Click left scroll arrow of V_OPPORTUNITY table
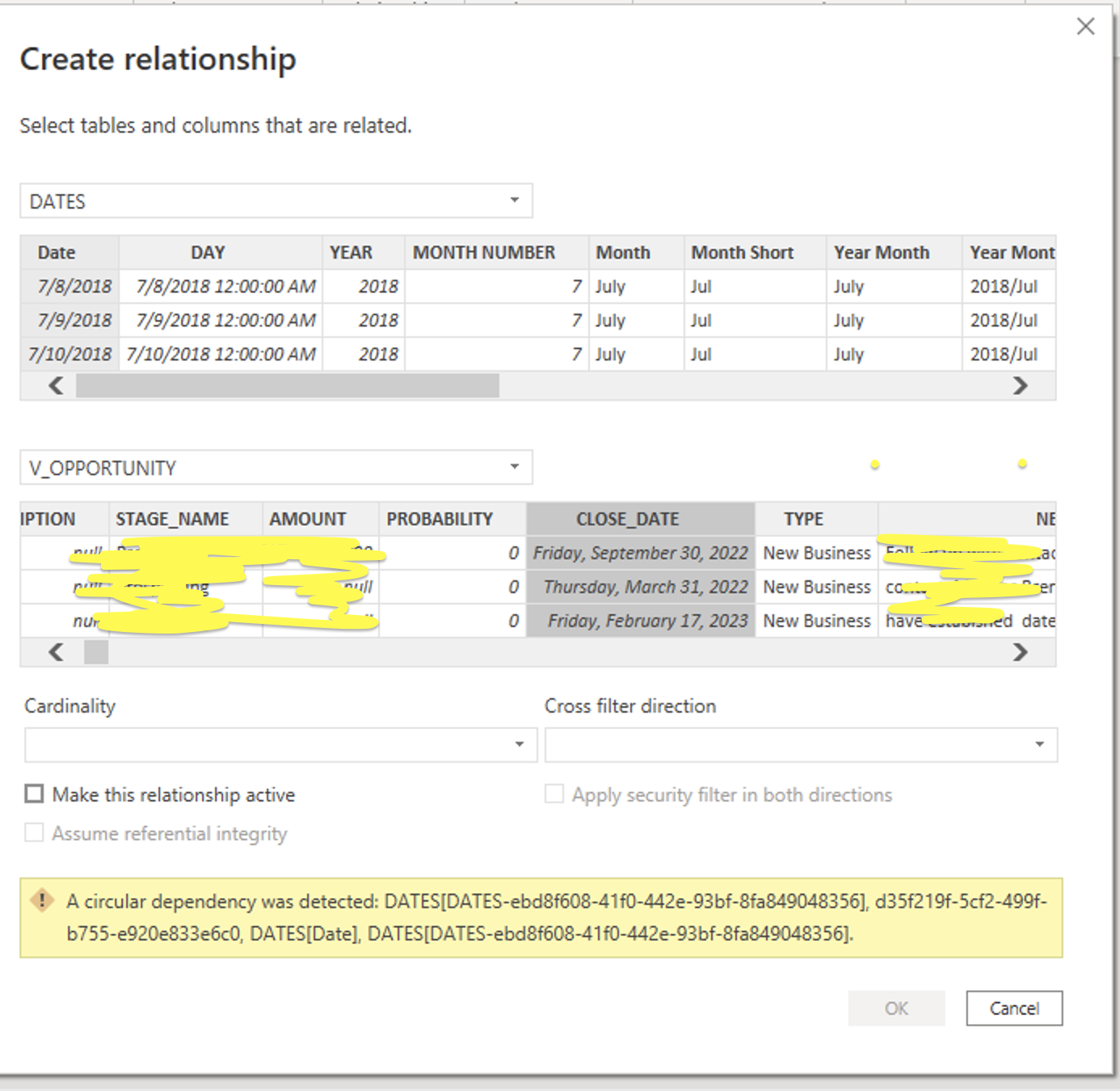This screenshot has height=1091, width=1120. tap(56, 652)
